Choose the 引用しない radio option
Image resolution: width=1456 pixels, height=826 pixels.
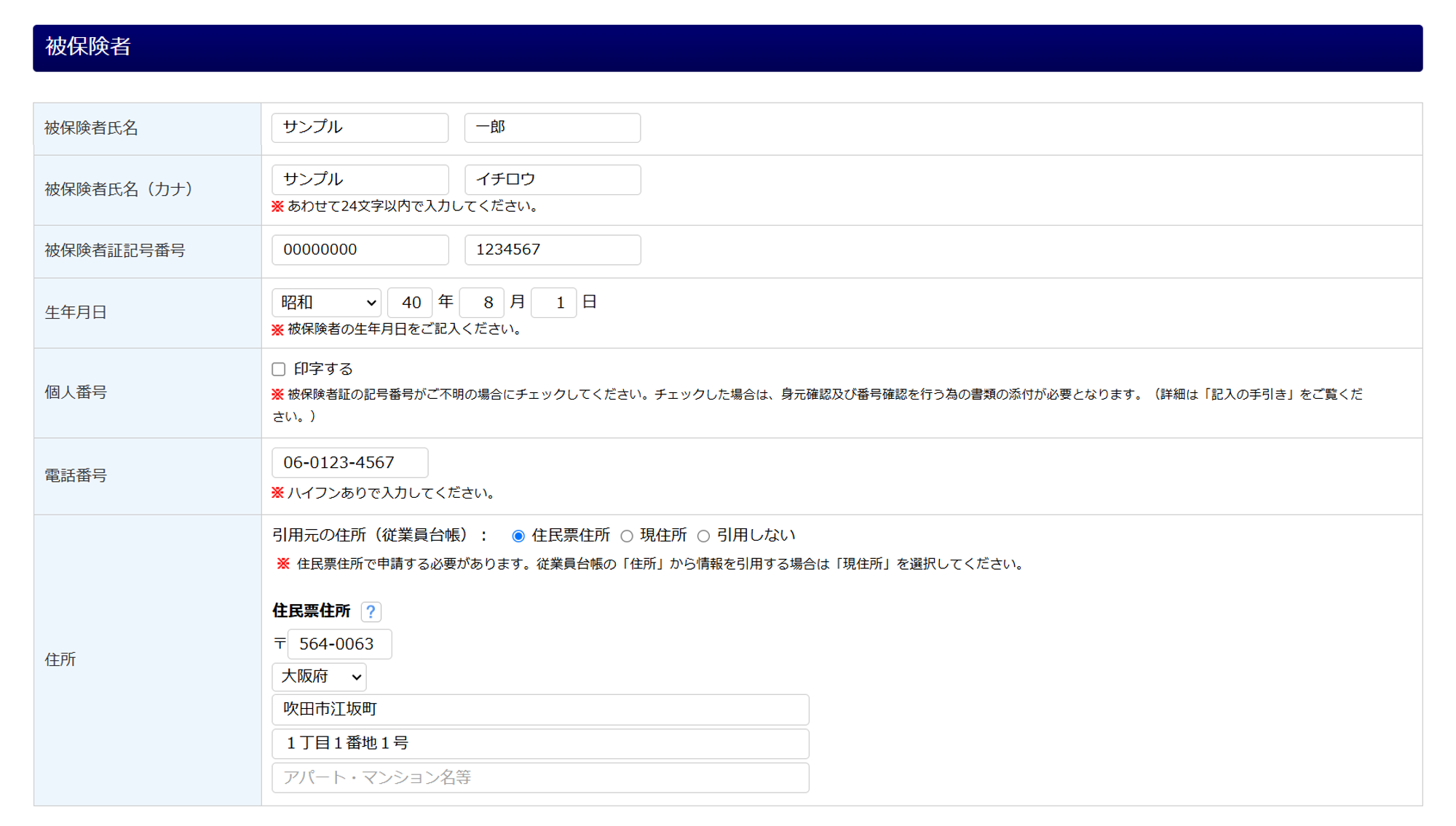[x=703, y=536]
